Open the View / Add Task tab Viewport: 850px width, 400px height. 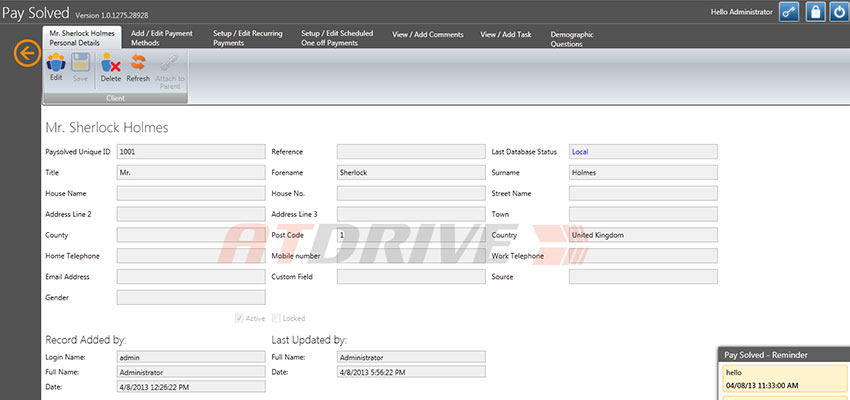coord(506,34)
